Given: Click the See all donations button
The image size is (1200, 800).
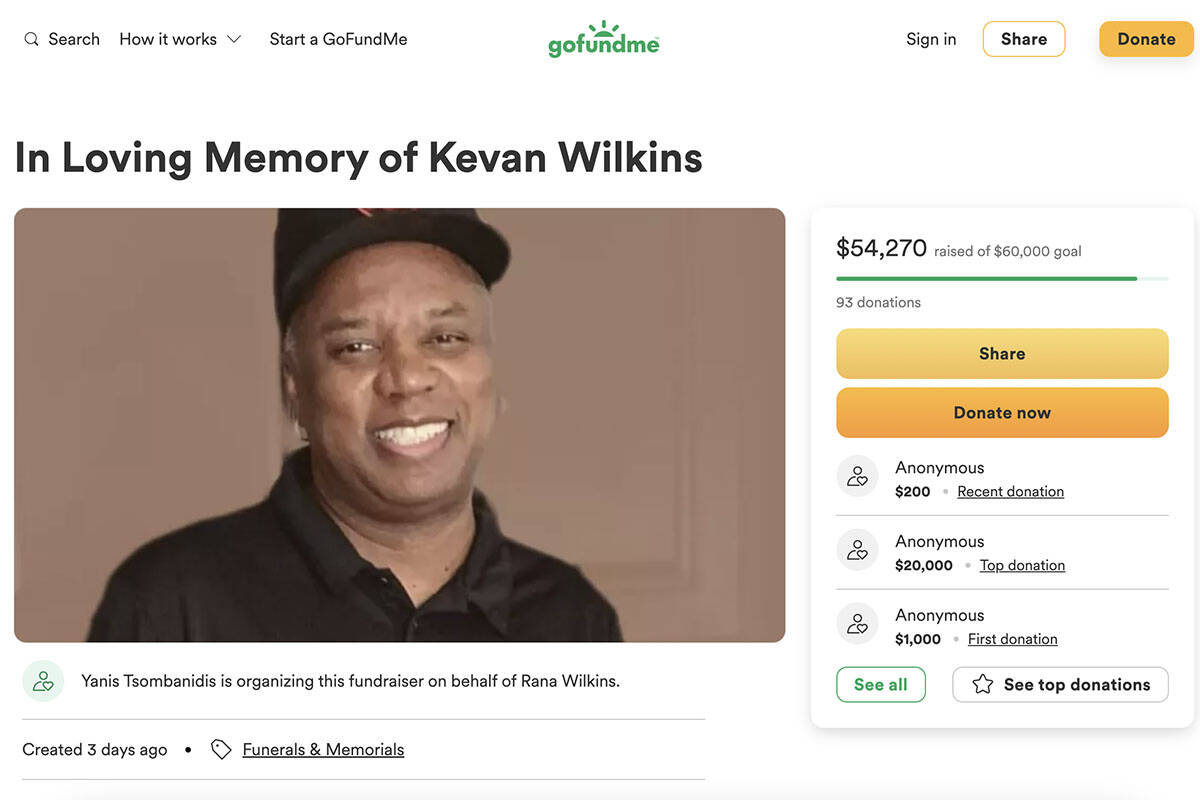Looking at the screenshot, I should [x=881, y=684].
